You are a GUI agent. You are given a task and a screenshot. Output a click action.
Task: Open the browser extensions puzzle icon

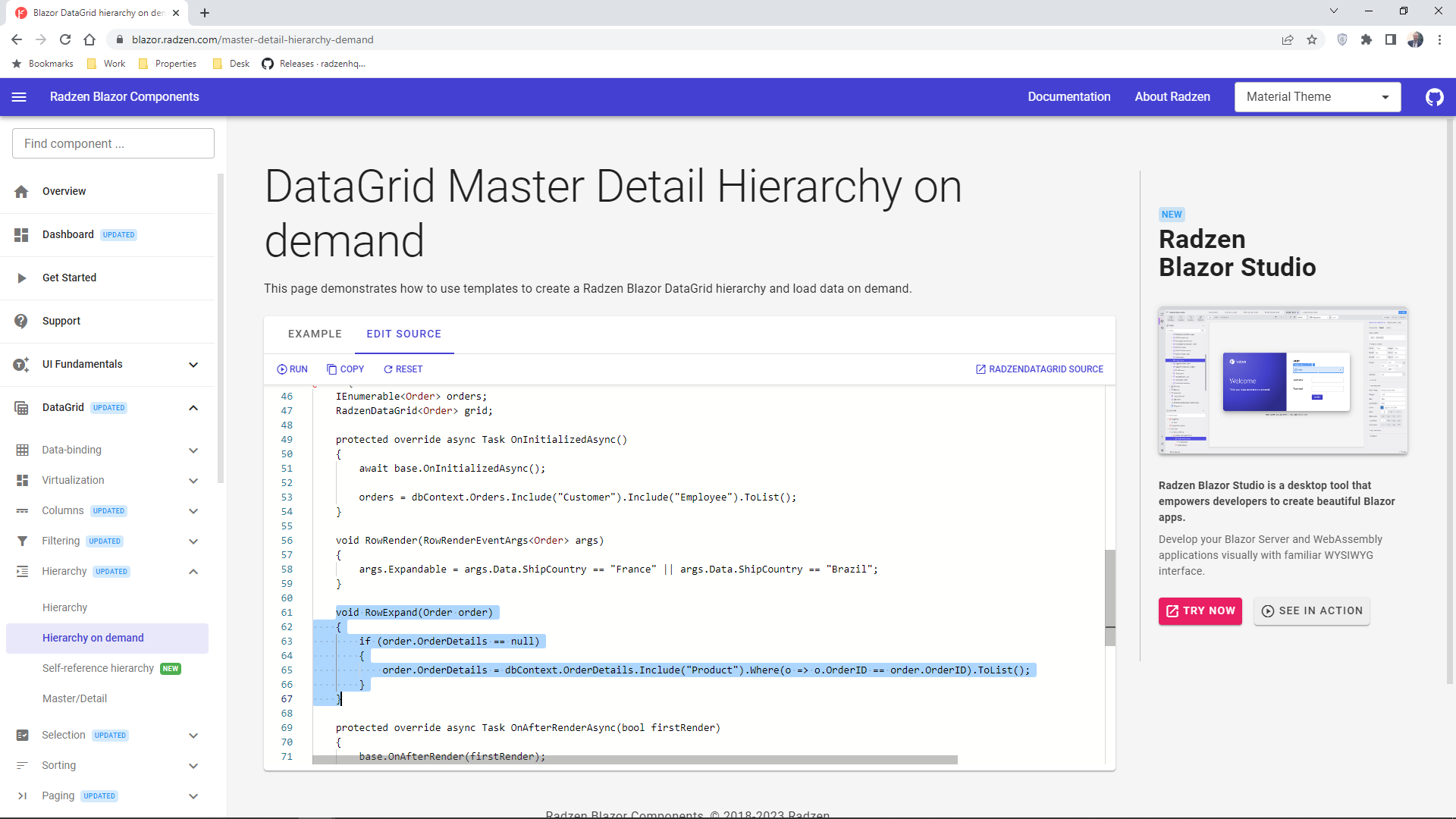pos(1367,39)
